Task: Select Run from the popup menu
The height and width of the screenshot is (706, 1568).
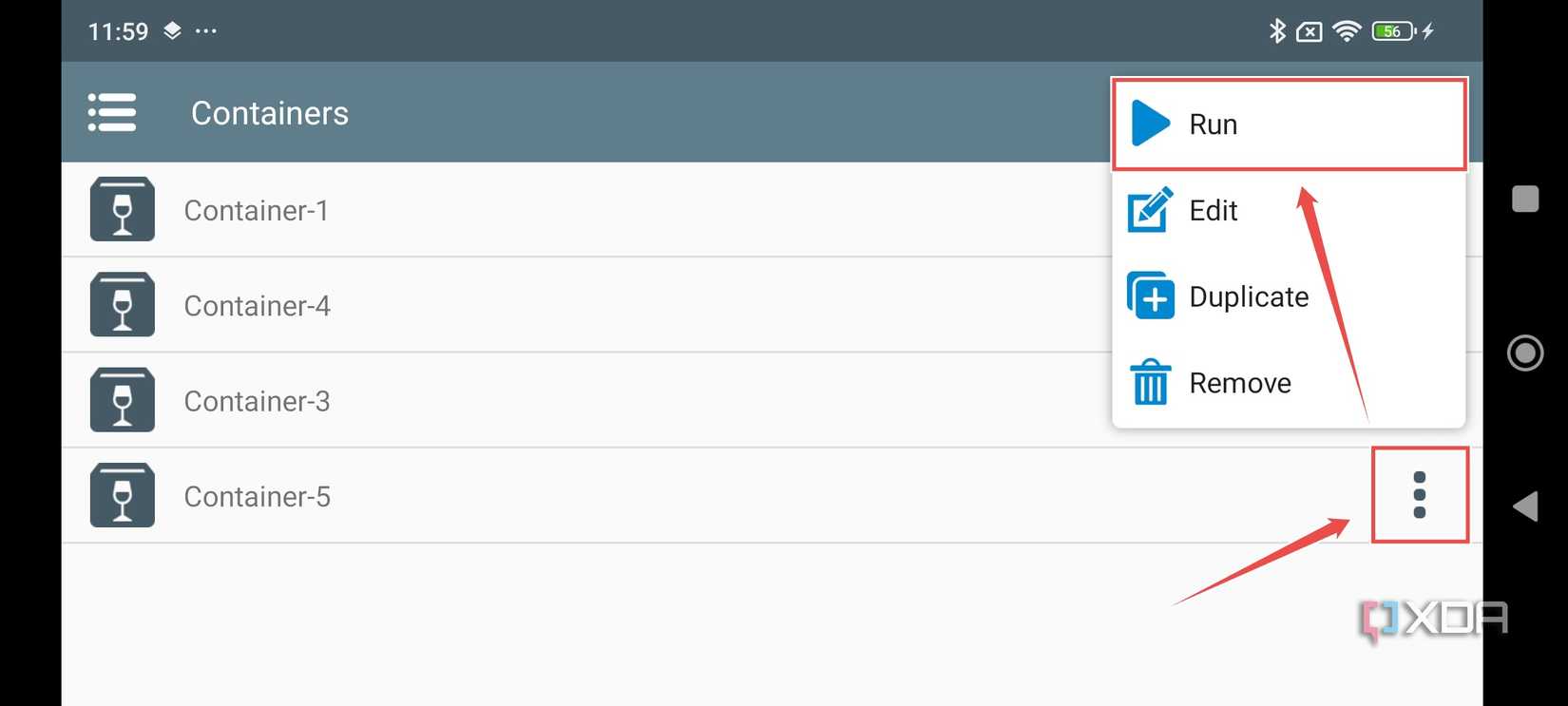Action: click(1214, 124)
